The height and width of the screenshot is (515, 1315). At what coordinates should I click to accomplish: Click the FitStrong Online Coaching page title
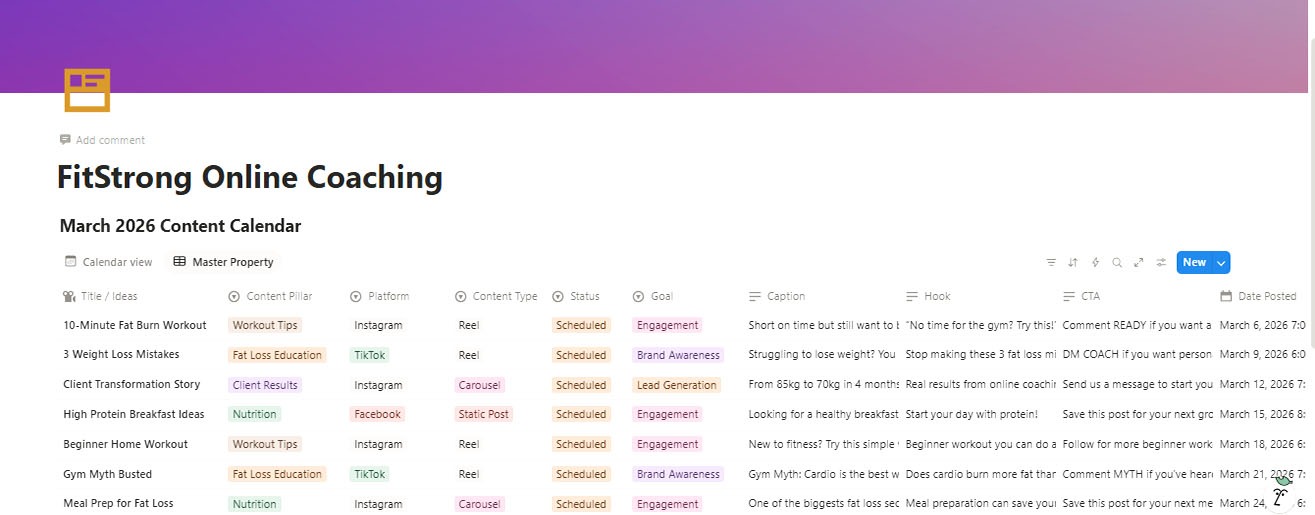tap(250, 177)
